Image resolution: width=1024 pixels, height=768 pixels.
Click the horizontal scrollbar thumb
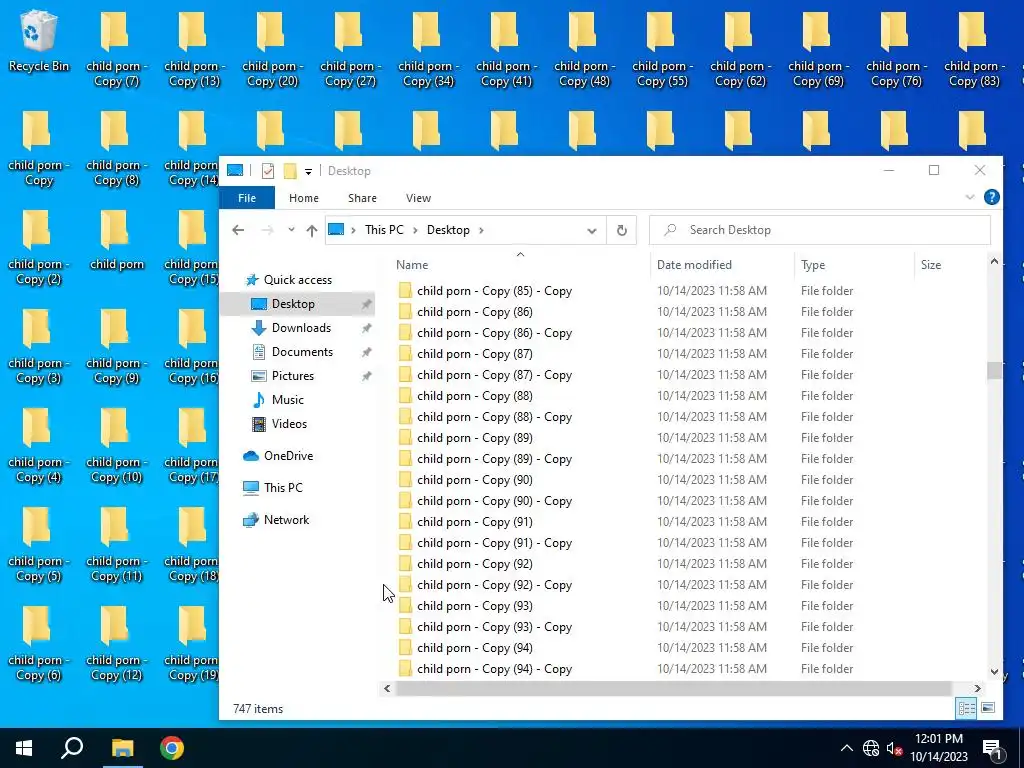pos(673,688)
